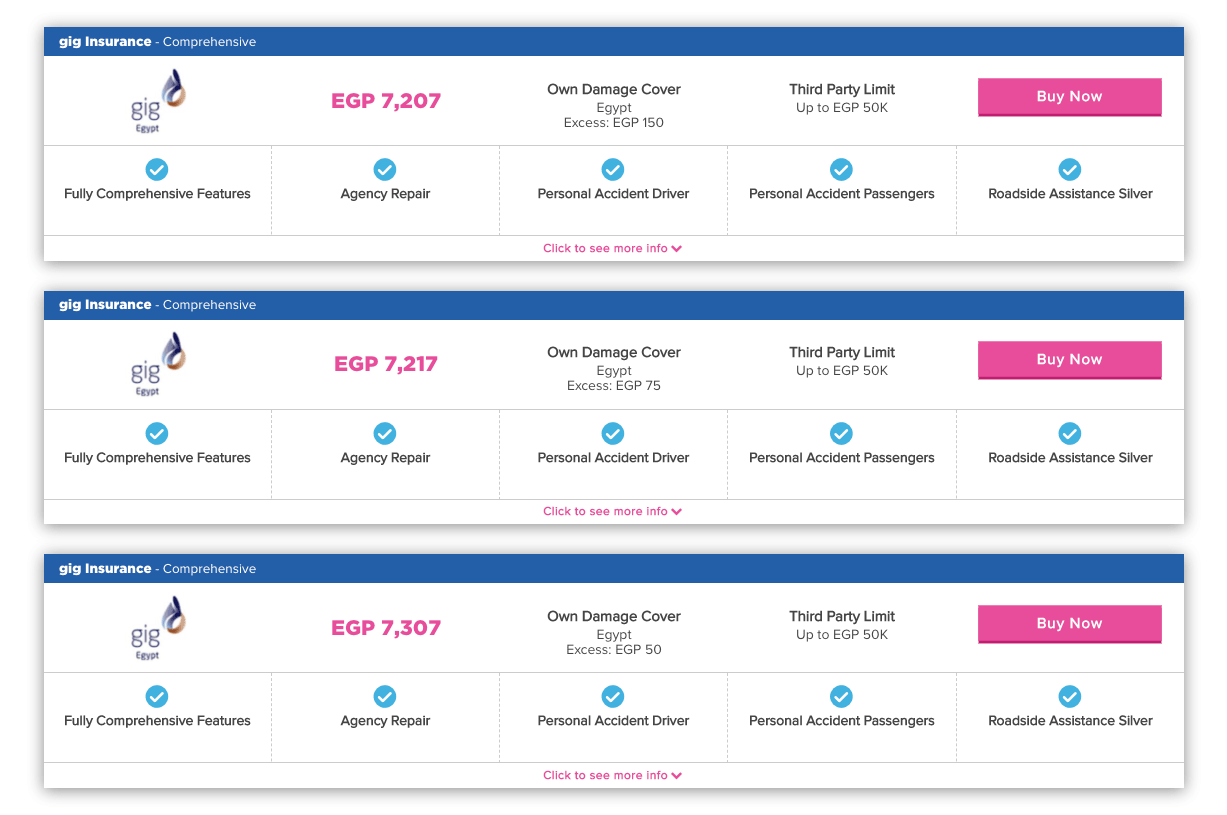
Task: Click Roadside Assistance Silver checkmark in EGP 7,307 plan
Action: (1070, 696)
